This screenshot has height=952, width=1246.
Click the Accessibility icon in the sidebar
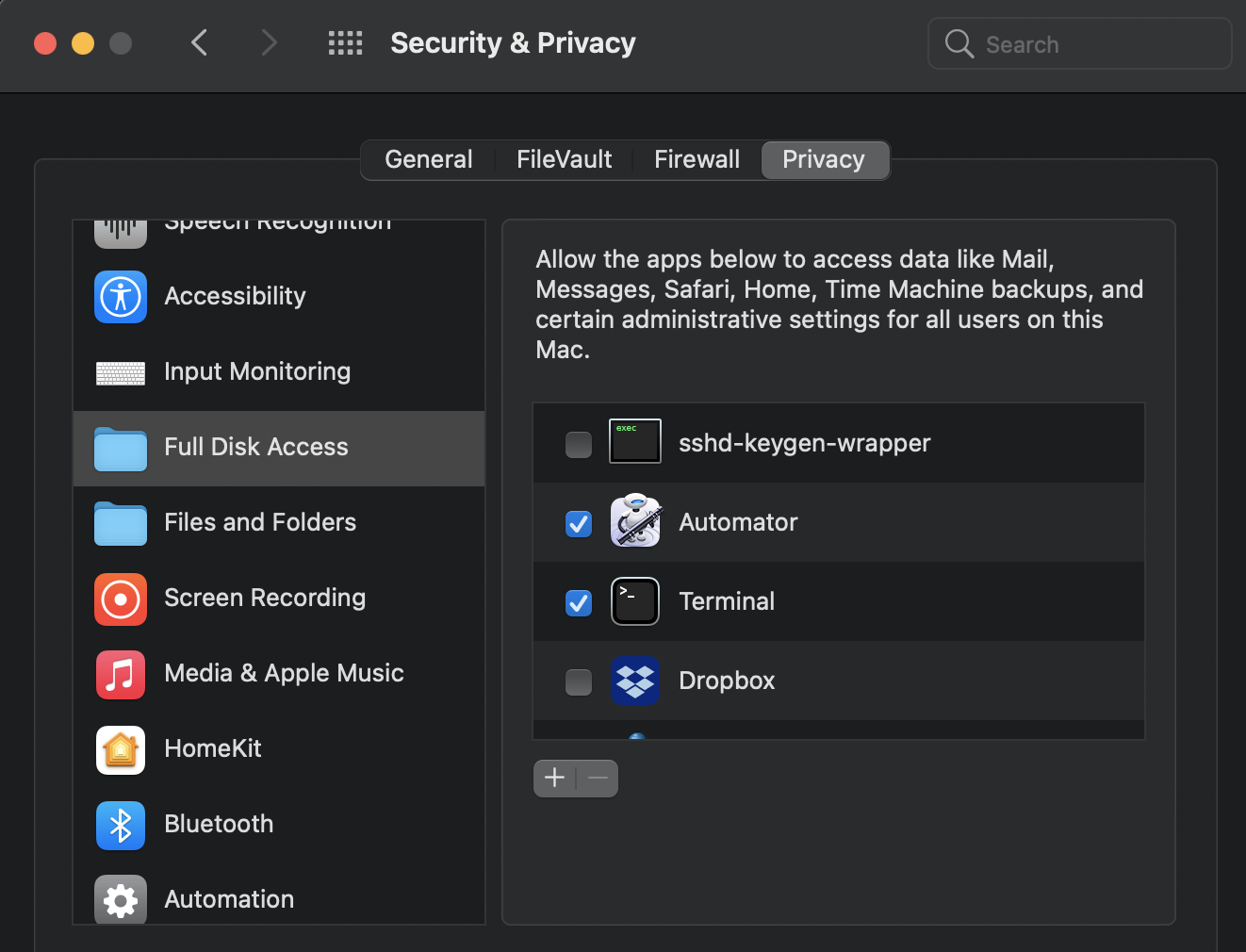[121, 297]
